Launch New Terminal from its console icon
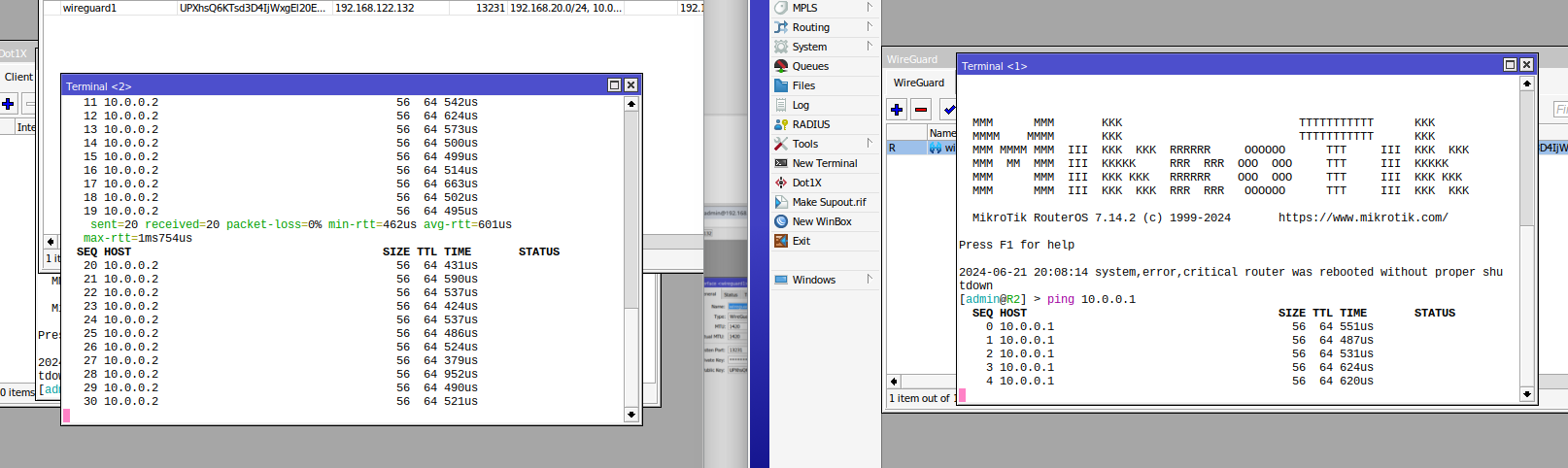The image size is (1568, 468). 781,163
